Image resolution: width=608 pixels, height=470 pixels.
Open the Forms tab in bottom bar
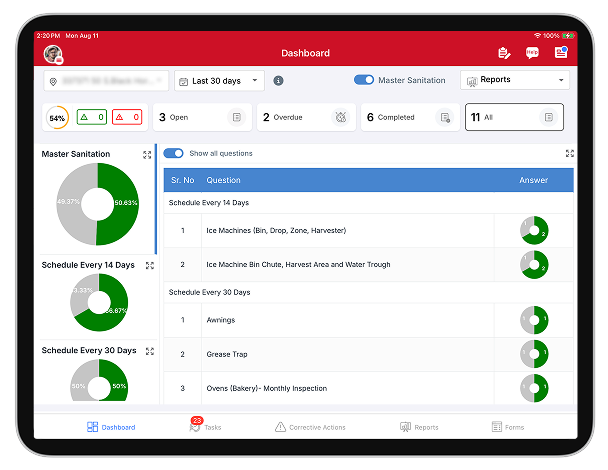[x=507, y=427]
